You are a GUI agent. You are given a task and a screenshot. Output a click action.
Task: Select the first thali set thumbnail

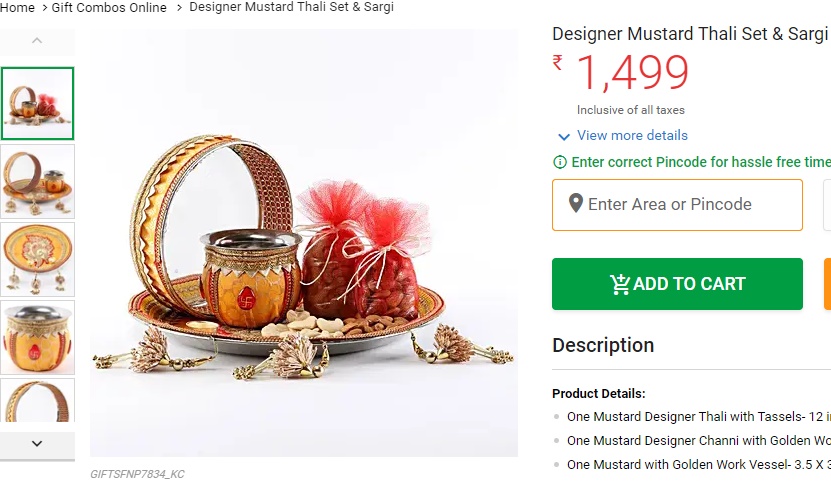click(x=38, y=103)
